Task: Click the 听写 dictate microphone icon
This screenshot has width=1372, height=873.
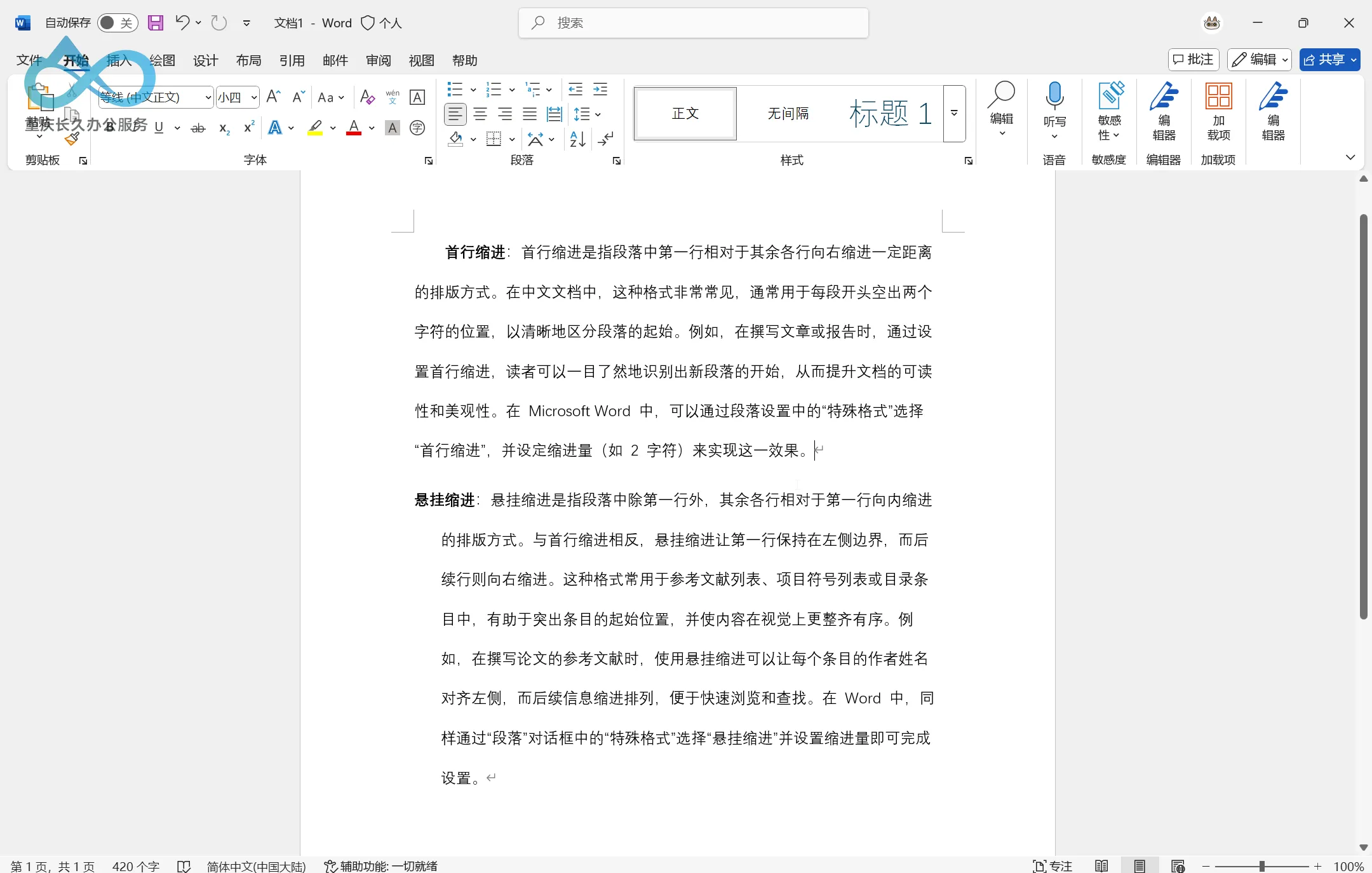Action: pos(1054,97)
